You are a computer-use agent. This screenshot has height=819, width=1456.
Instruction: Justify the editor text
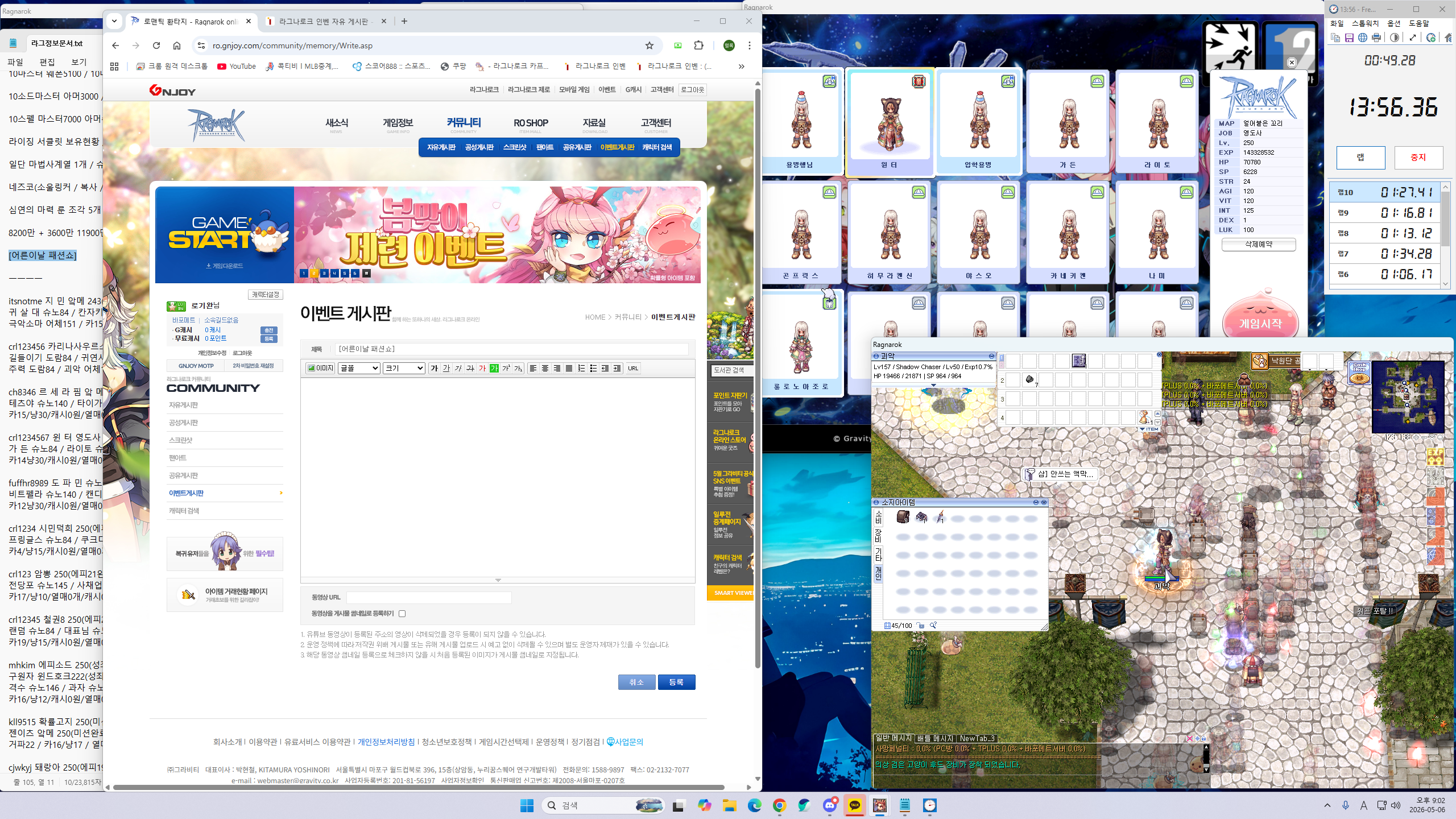click(x=569, y=369)
